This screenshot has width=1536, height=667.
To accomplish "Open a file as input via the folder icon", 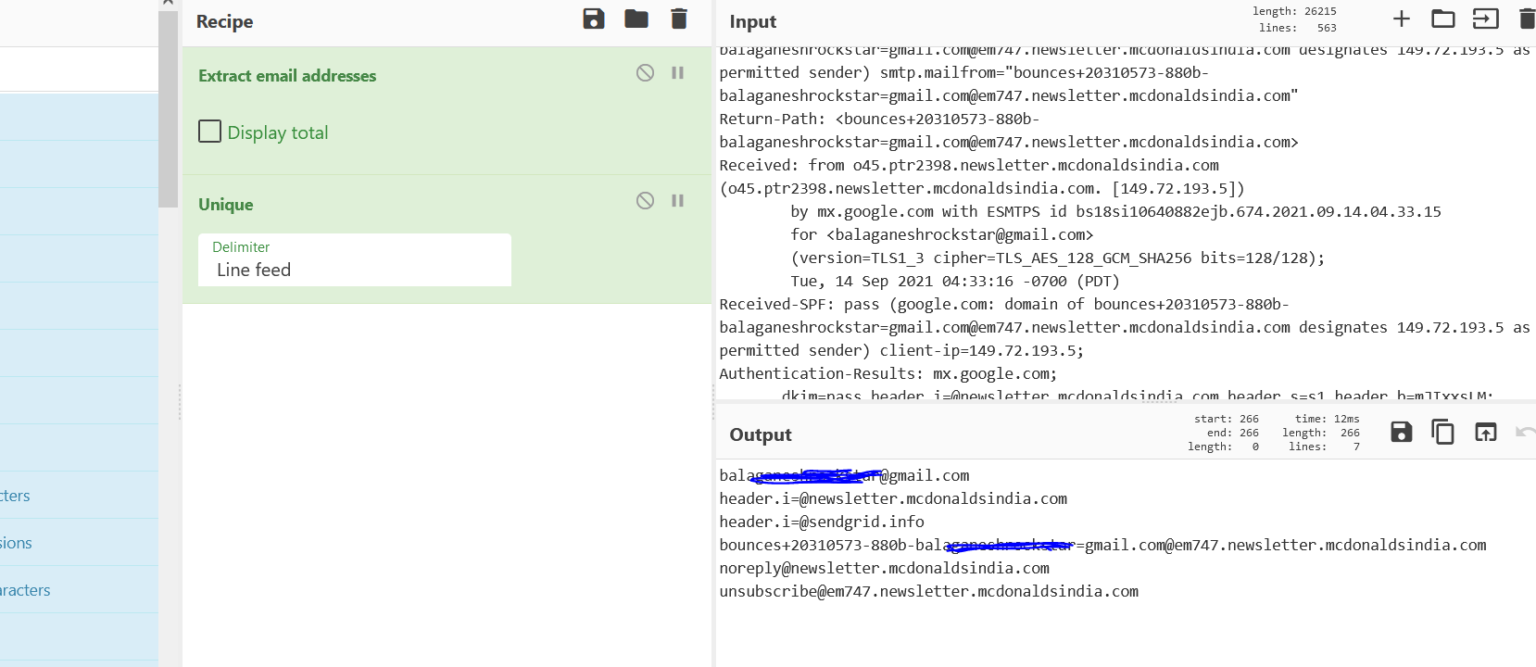I will (x=1443, y=19).
